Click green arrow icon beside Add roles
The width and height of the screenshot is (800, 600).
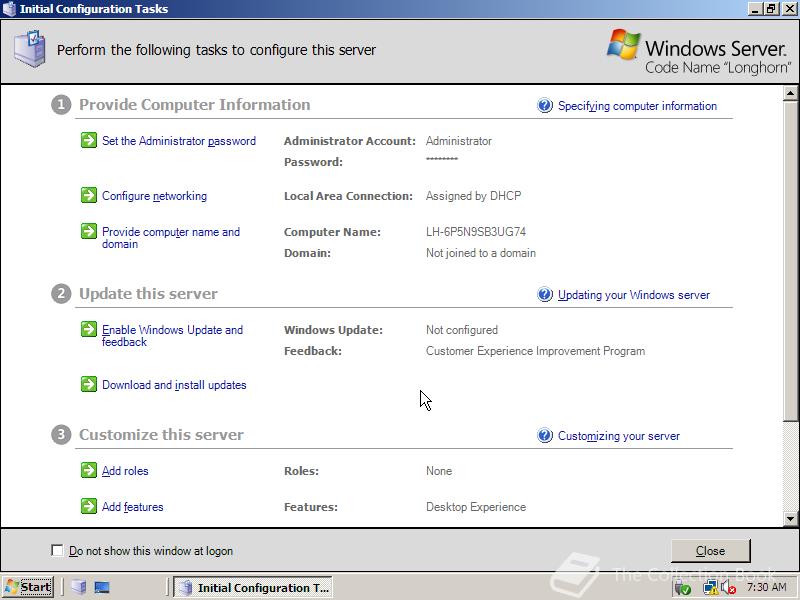pos(89,470)
